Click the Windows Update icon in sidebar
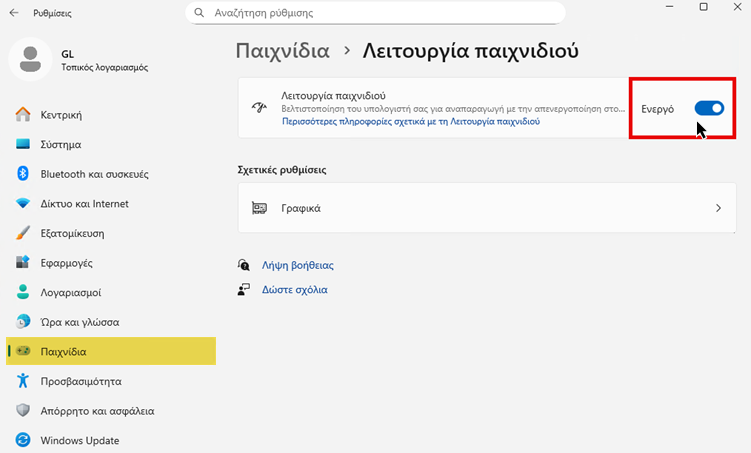Image resolution: width=751 pixels, height=453 pixels. 23,440
